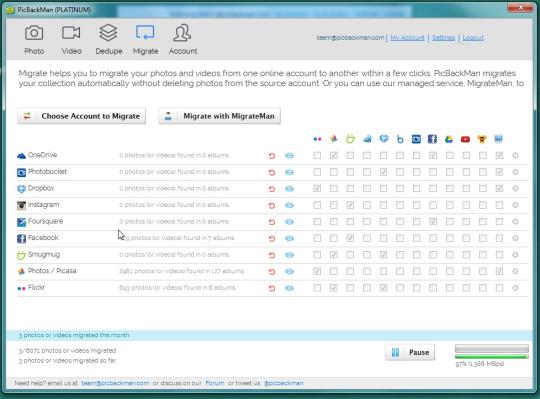
Task: Open the Video section
Action: point(71,40)
